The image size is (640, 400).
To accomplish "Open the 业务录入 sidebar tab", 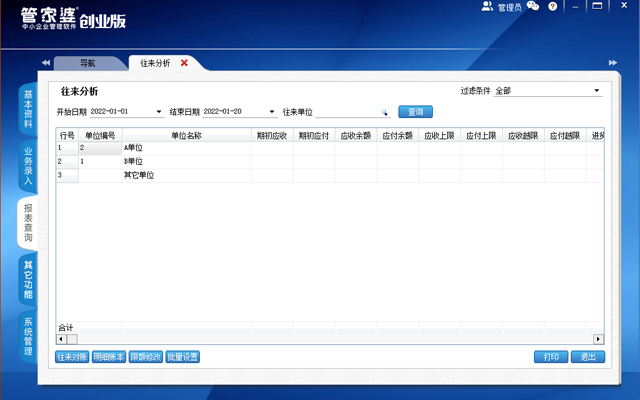I will (x=28, y=166).
